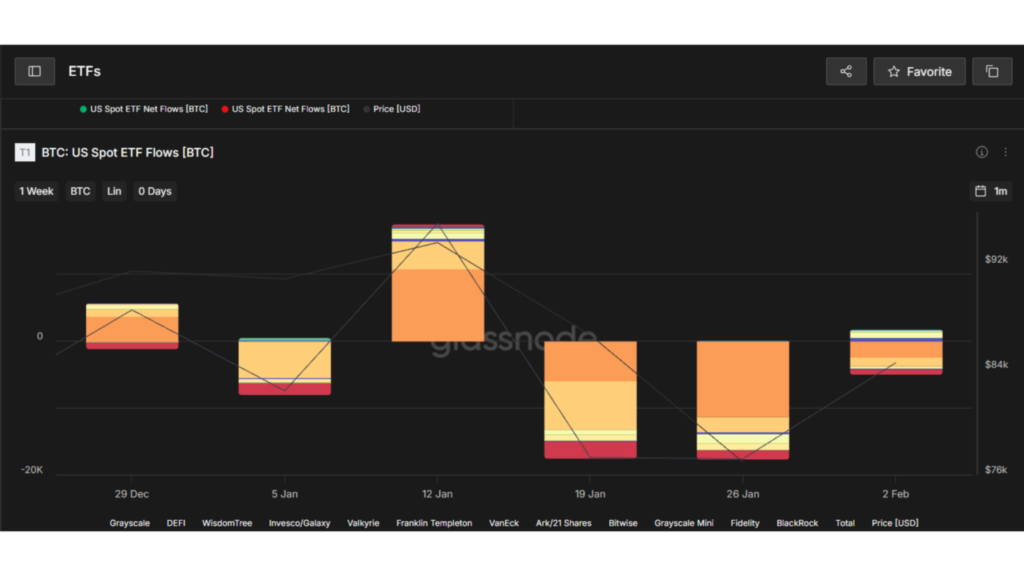This screenshot has height=576, width=1024.
Task: Toggle the BlackRock series in bottom legend
Action: 797,523
